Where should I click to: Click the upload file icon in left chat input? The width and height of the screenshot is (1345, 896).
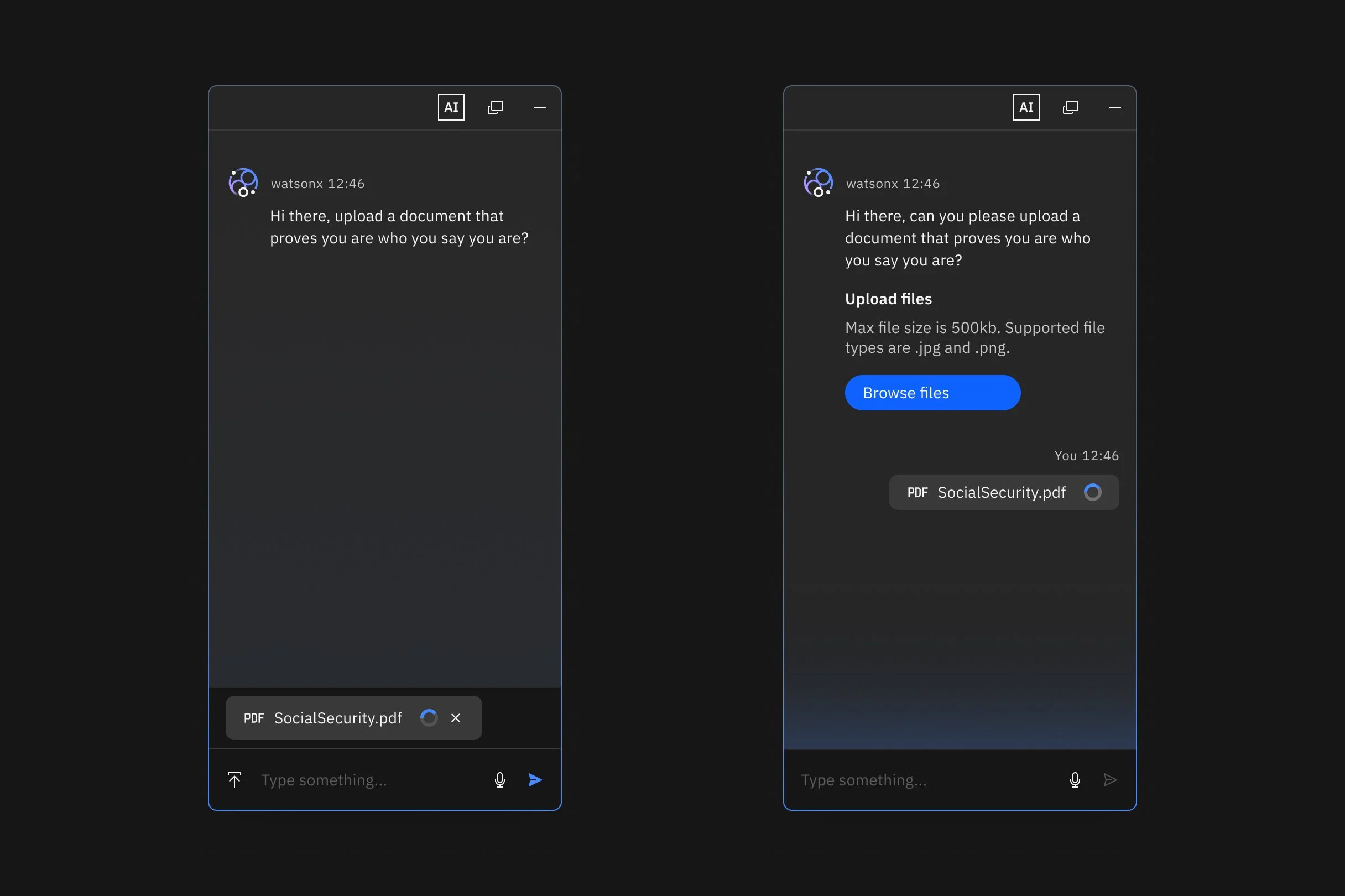click(234, 779)
